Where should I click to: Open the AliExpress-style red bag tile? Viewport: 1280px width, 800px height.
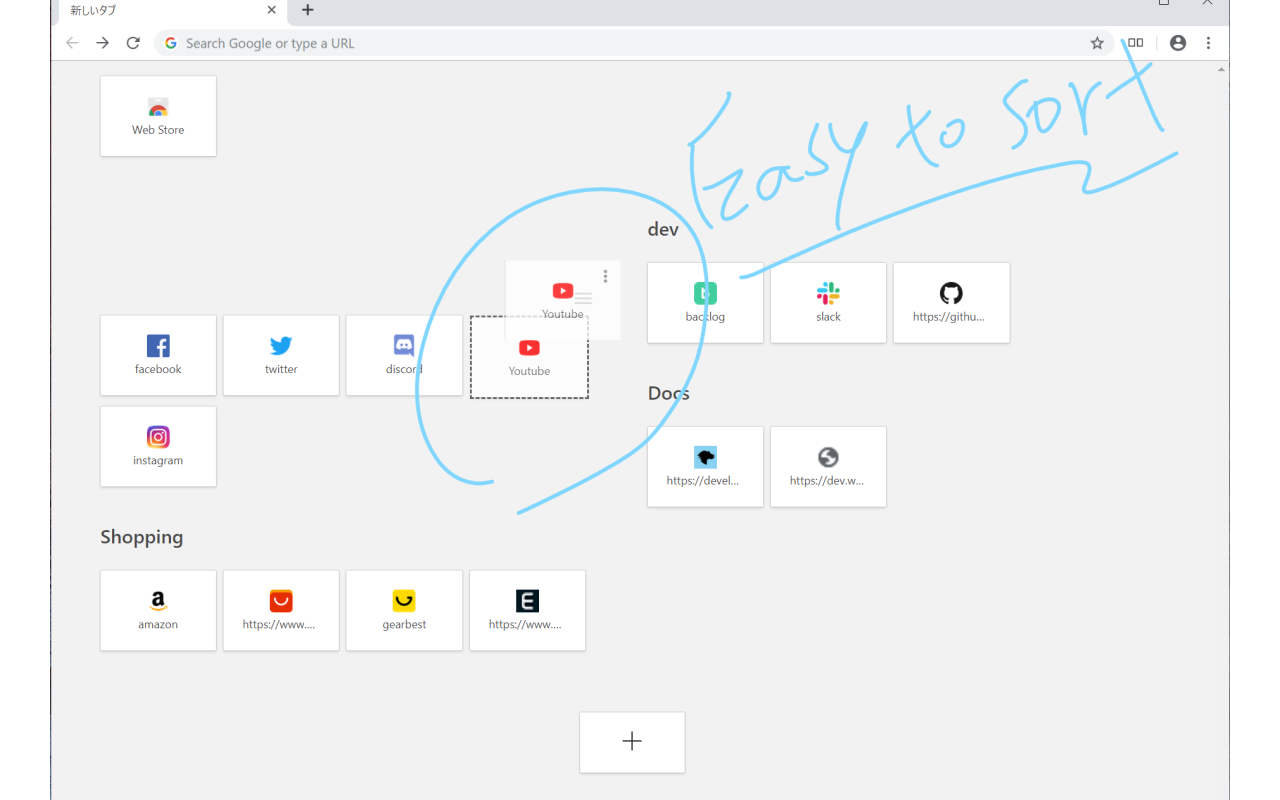point(281,610)
